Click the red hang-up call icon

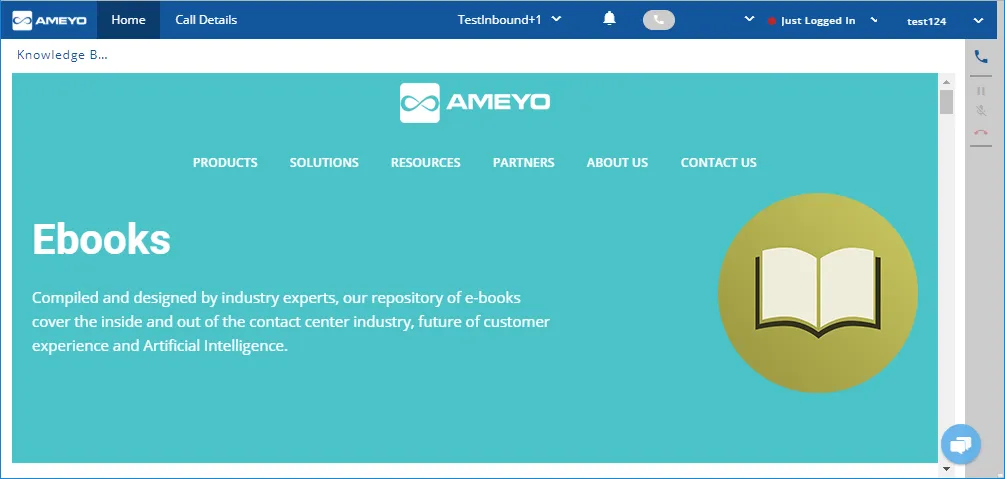click(981, 132)
